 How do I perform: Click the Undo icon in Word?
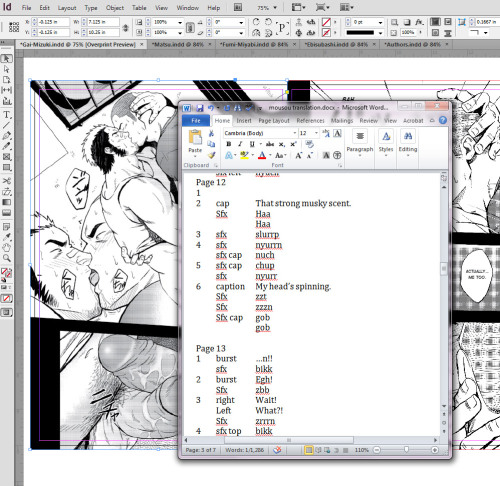pos(211,108)
